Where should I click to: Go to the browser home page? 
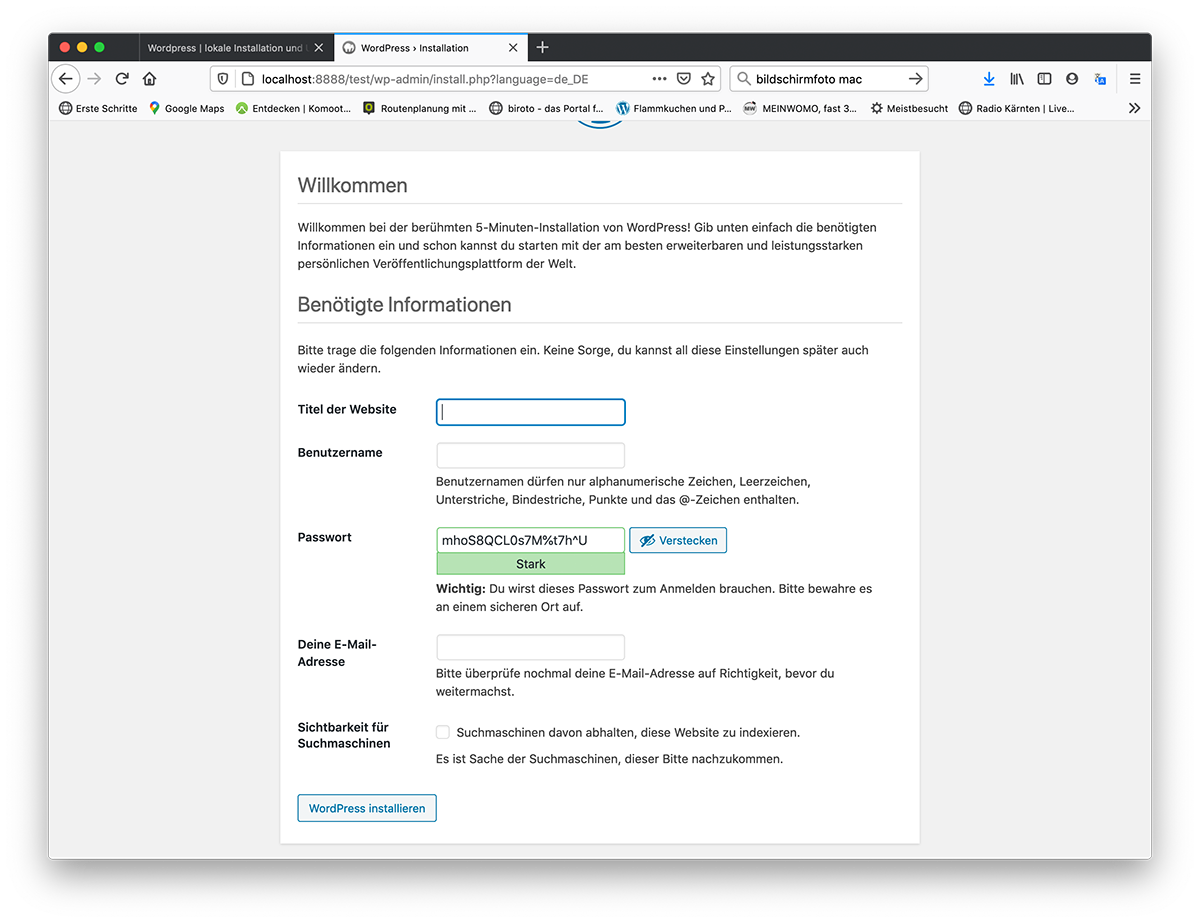[149, 79]
